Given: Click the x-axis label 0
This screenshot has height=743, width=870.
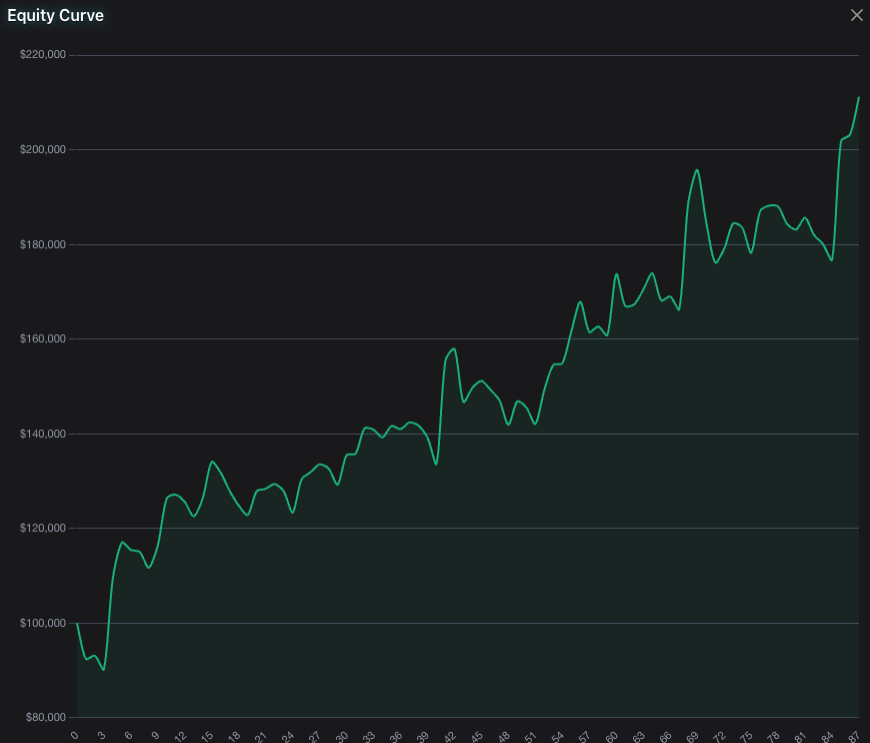Looking at the screenshot, I should click(x=75, y=735).
